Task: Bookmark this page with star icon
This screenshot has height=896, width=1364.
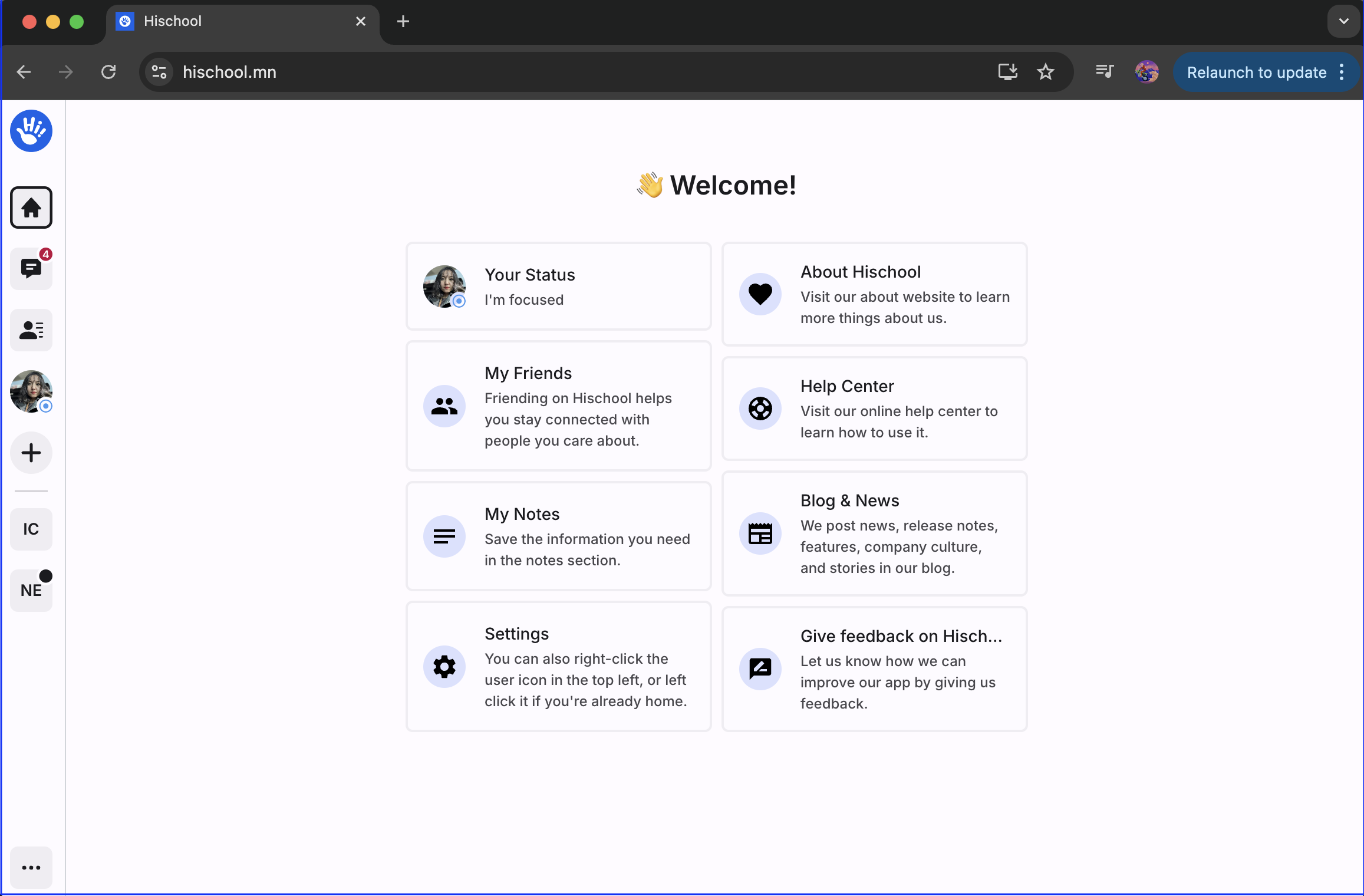Action: click(x=1046, y=72)
